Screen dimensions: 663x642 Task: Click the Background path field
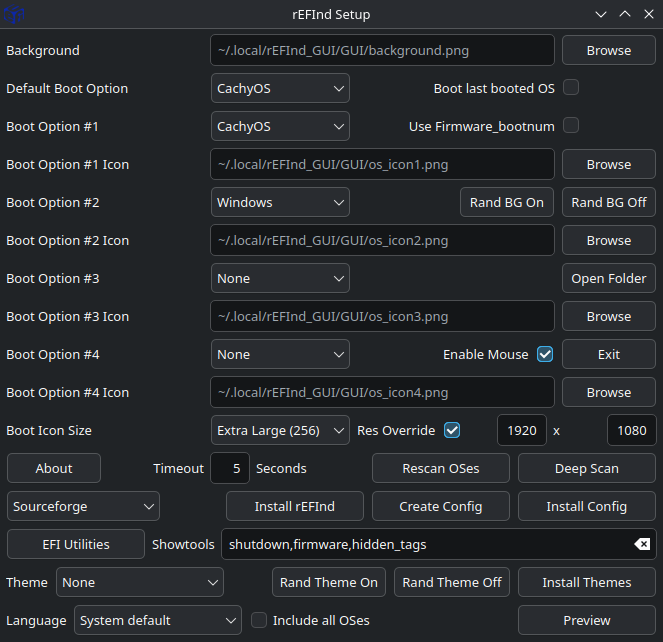pos(382,50)
